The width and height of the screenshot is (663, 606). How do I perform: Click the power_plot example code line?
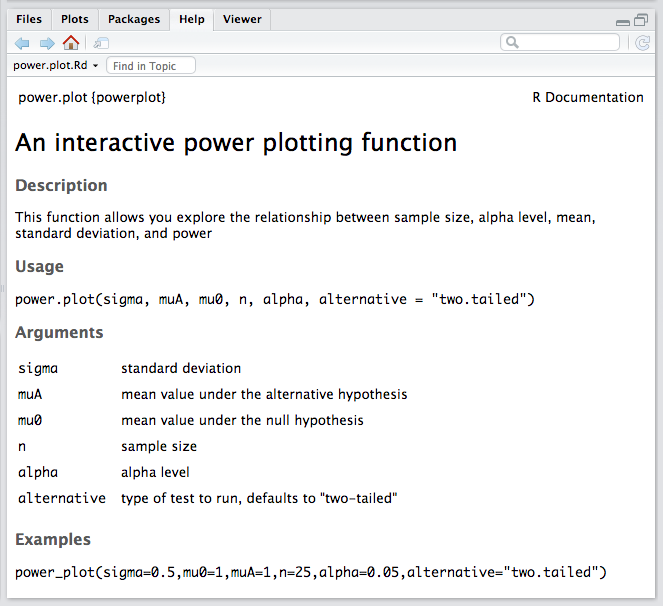click(311, 572)
